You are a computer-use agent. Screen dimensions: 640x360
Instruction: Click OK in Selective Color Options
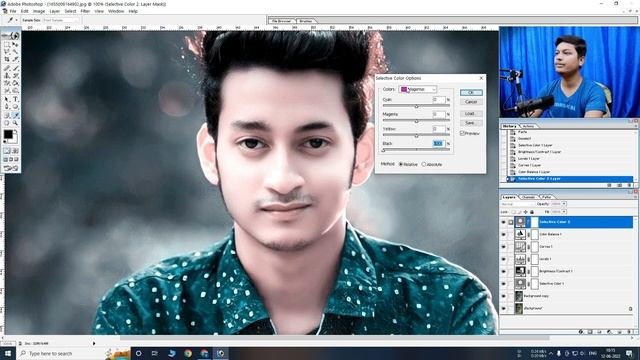[x=471, y=93]
